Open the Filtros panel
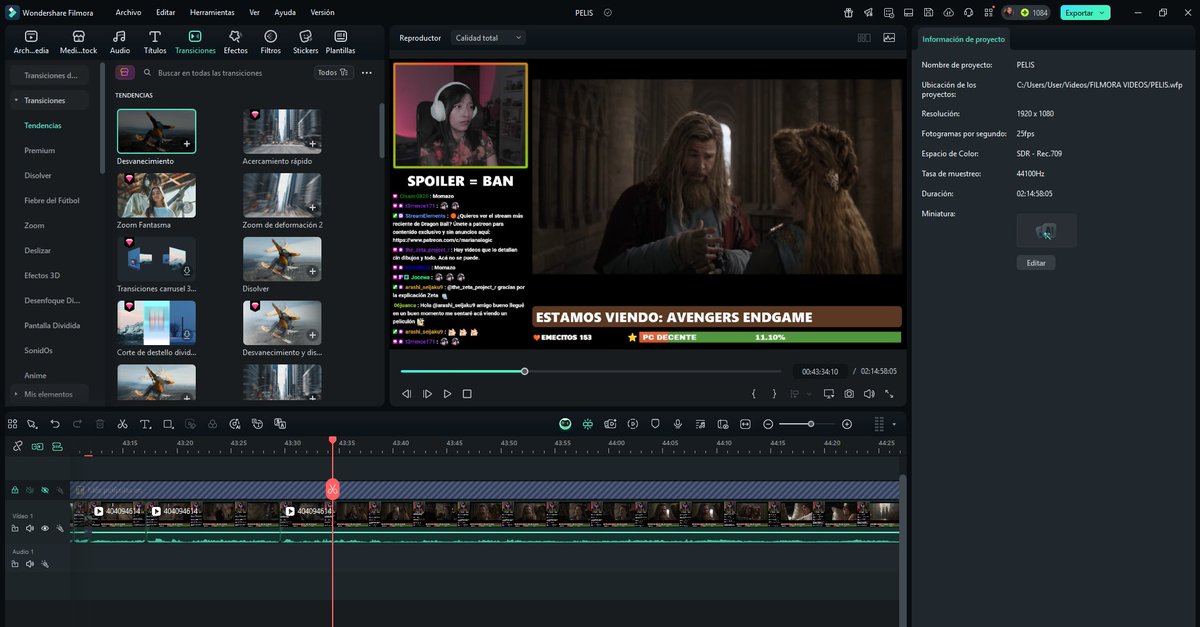This screenshot has height=627, width=1200. pyautogui.click(x=270, y=42)
